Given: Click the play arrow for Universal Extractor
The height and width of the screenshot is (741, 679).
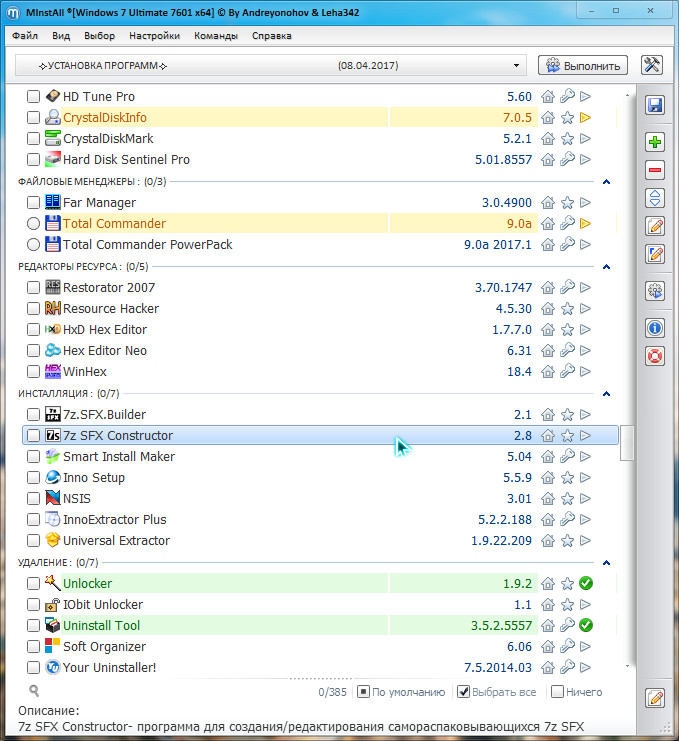Looking at the screenshot, I should click(585, 540).
